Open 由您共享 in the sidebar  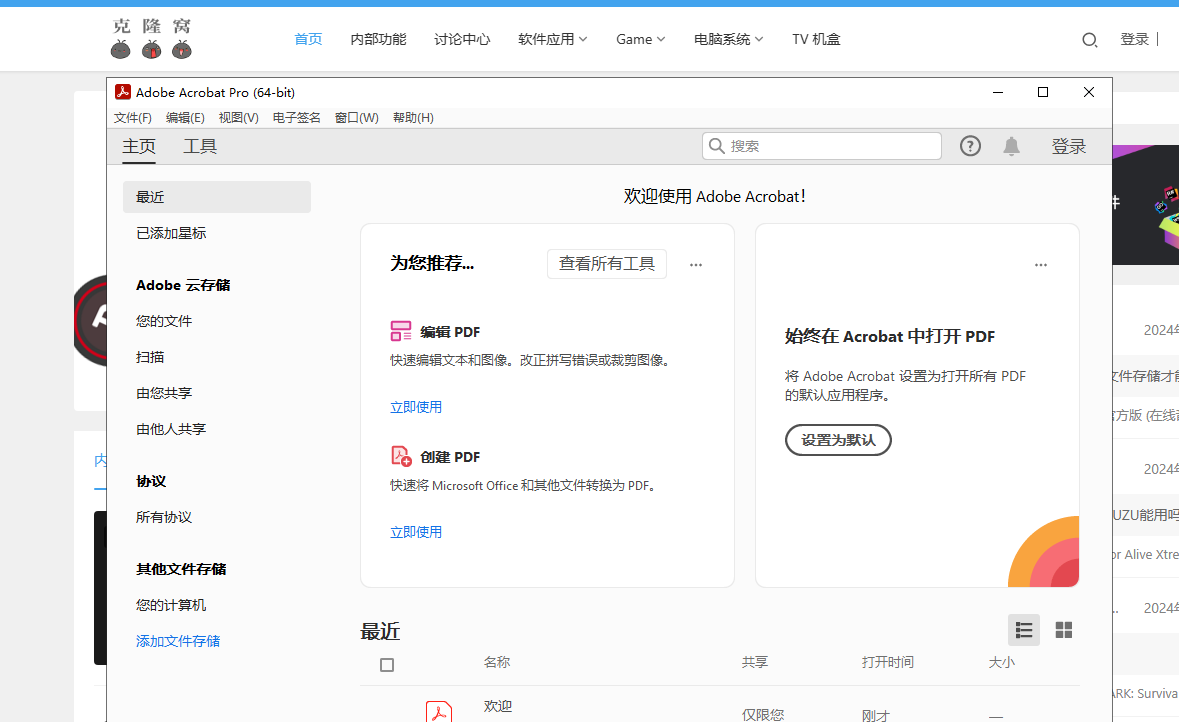click(164, 393)
